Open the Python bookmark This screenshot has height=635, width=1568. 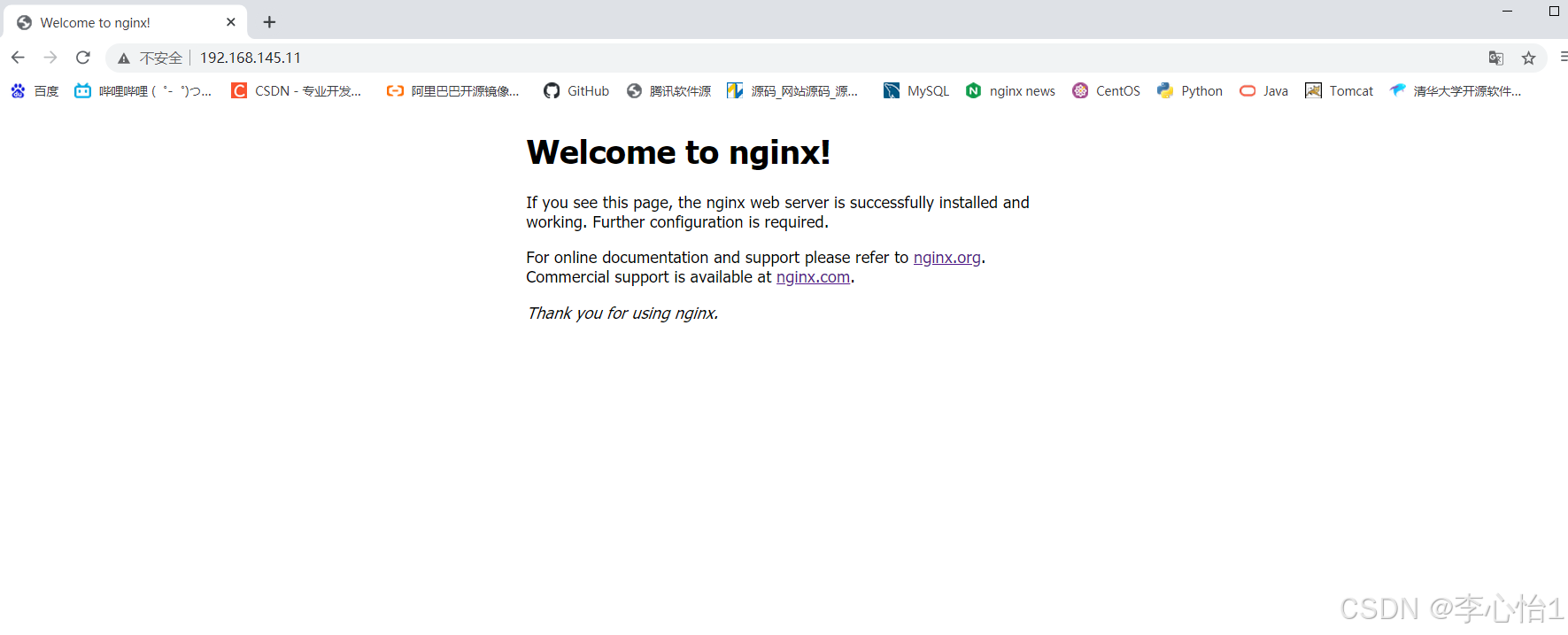1190,90
